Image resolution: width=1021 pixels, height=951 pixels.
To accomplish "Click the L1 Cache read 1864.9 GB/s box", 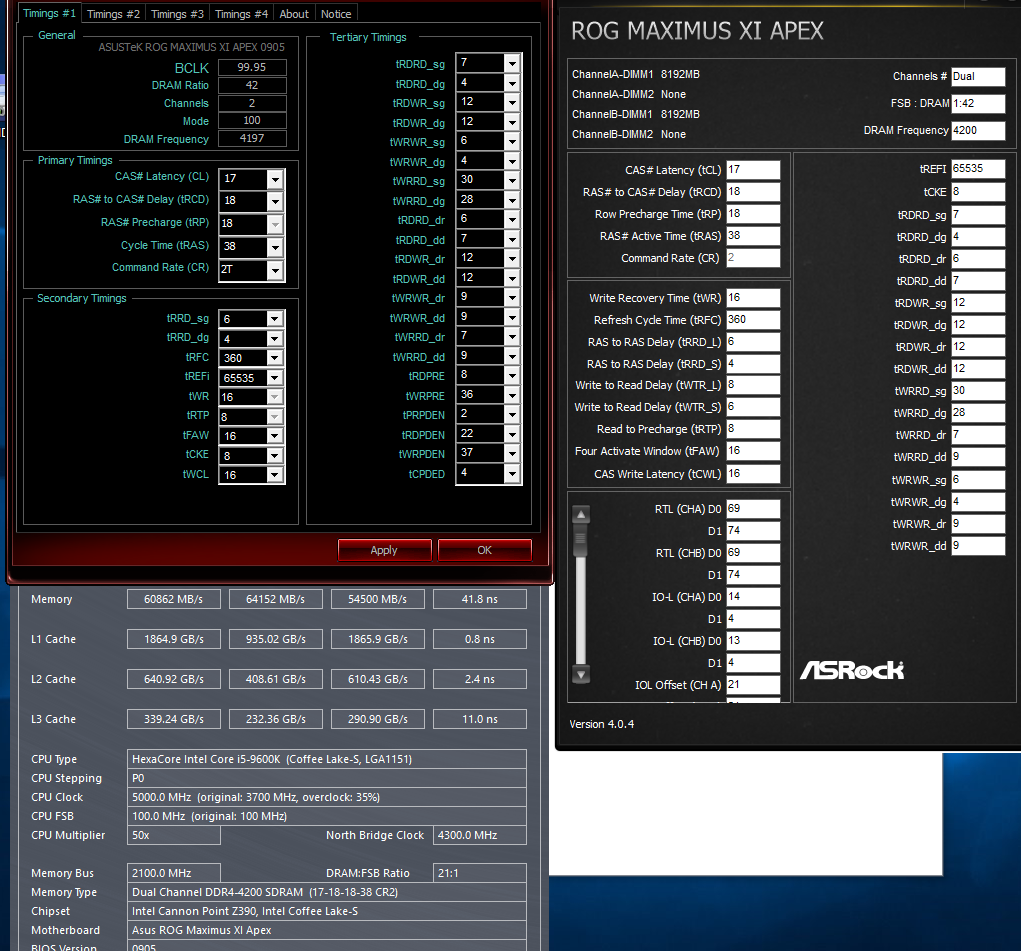I will [x=174, y=639].
